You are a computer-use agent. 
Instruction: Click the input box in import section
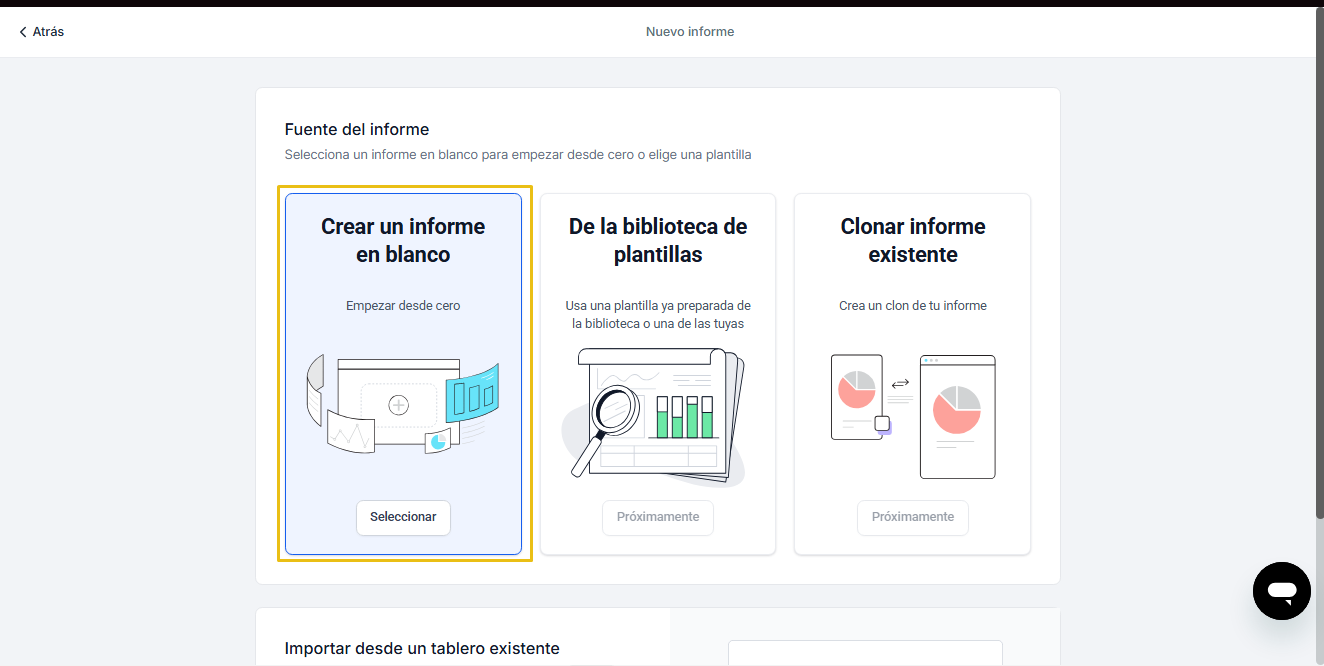pos(865,653)
